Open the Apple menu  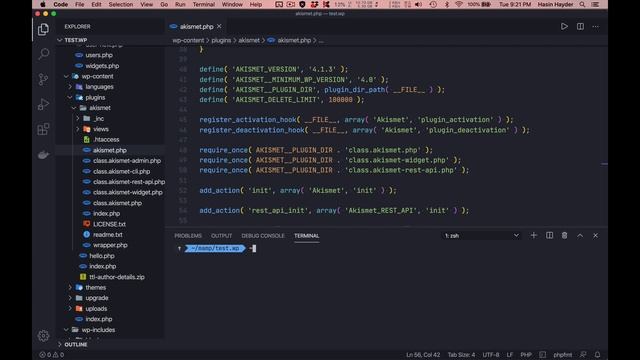click(43, 4)
